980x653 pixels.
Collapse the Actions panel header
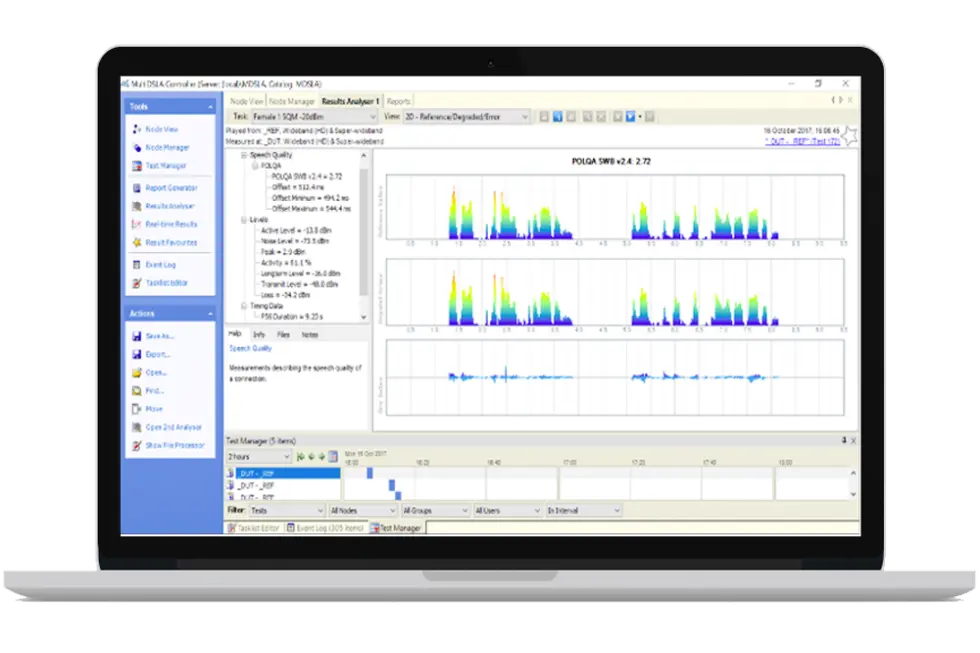(x=210, y=314)
